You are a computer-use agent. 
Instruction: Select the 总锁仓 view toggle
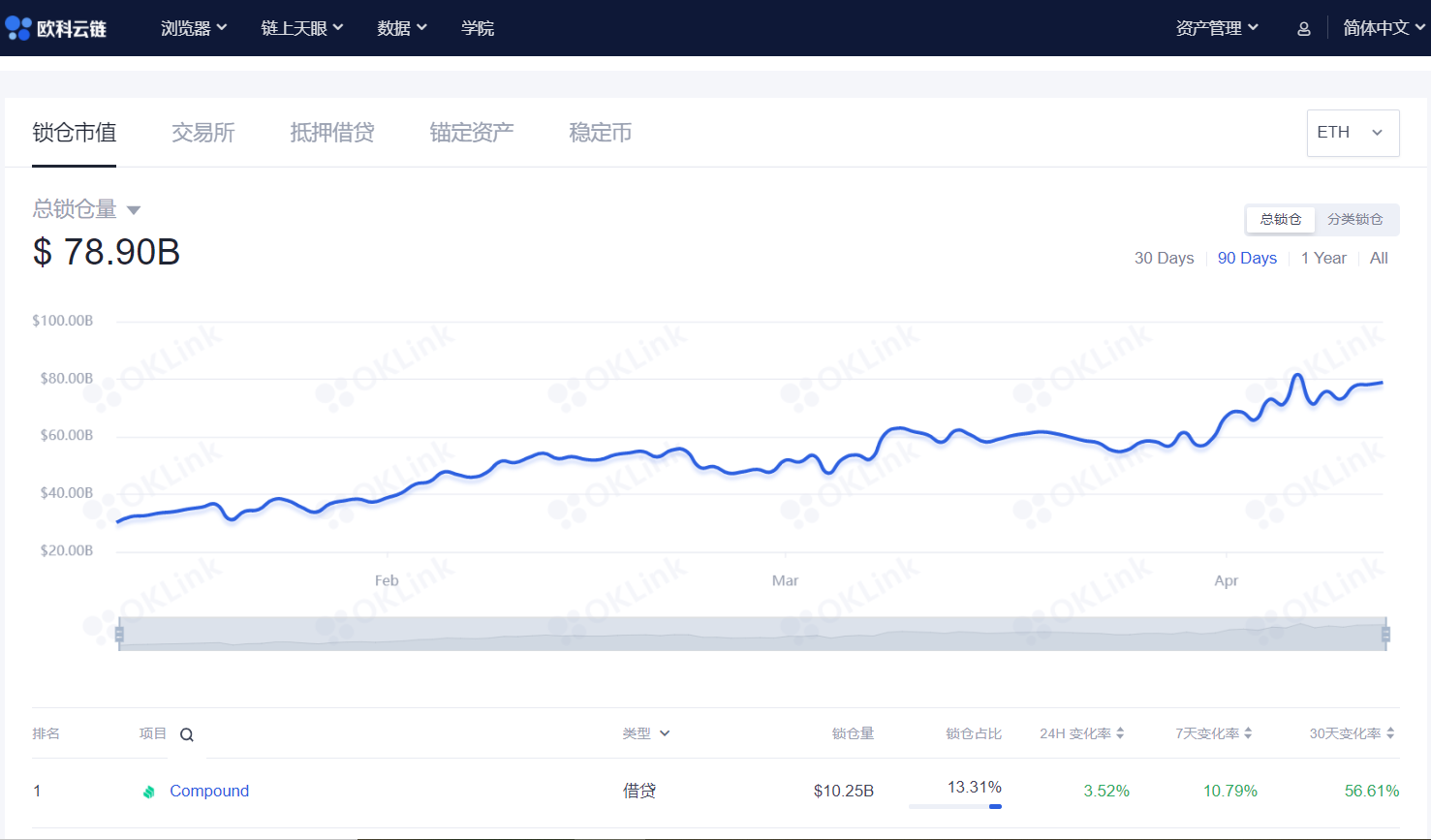tap(1281, 220)
